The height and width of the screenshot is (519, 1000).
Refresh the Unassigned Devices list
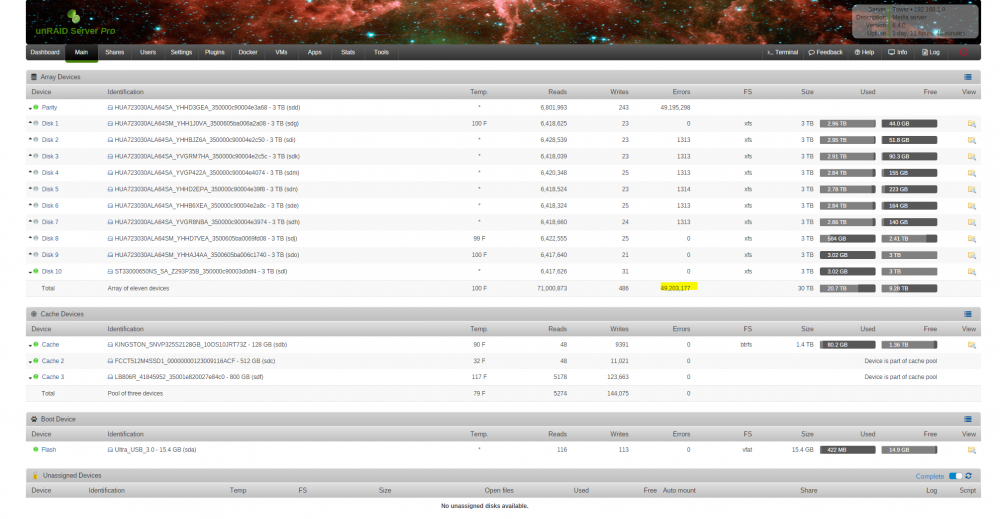click(x=969, y=476)
